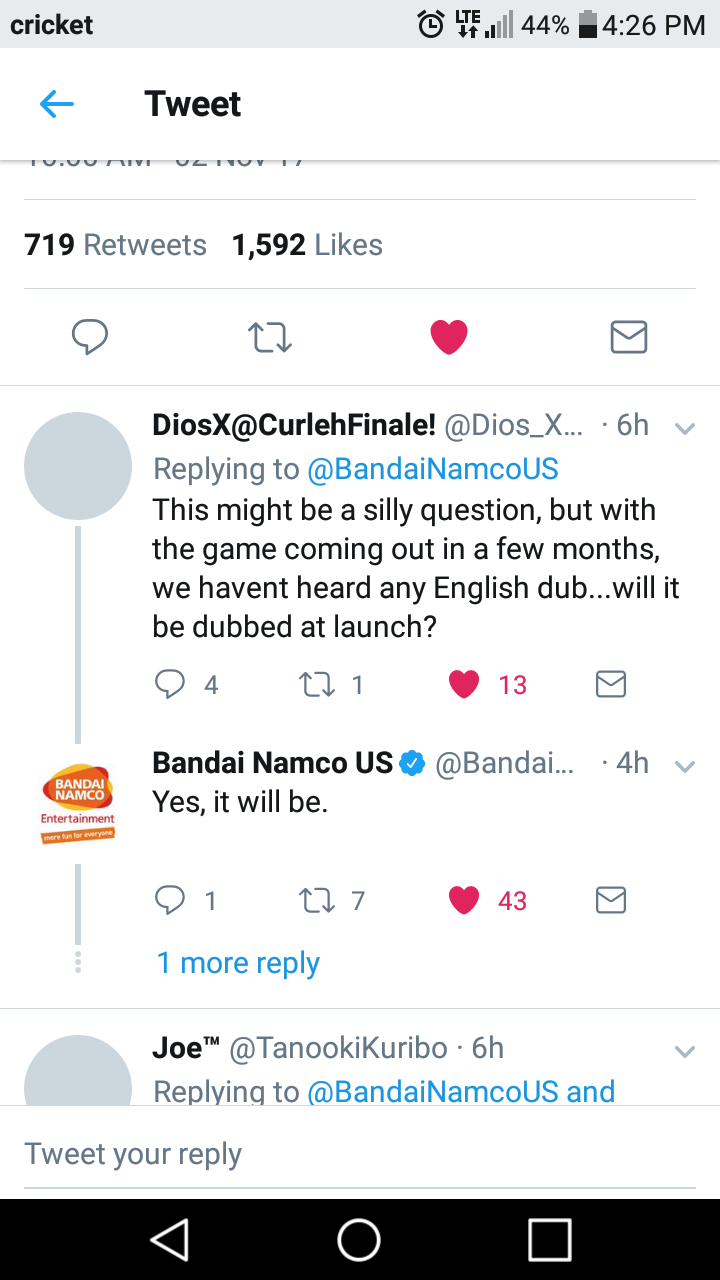Open the options chevron on Joe's tweet
This screenshot has width=720, height=1280.
click(685, 1051)
